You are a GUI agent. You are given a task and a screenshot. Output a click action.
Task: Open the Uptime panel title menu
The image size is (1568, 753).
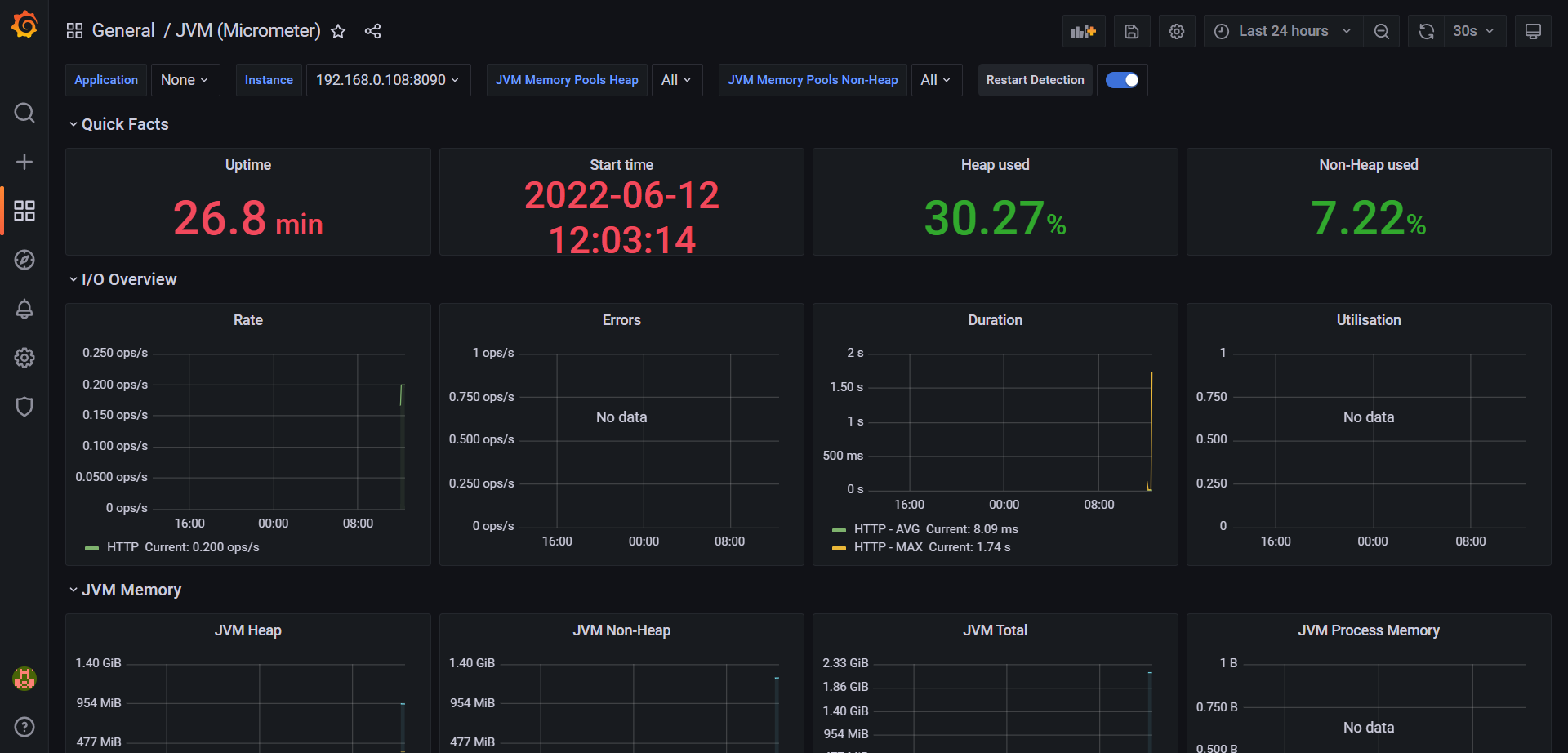point(248,165)
